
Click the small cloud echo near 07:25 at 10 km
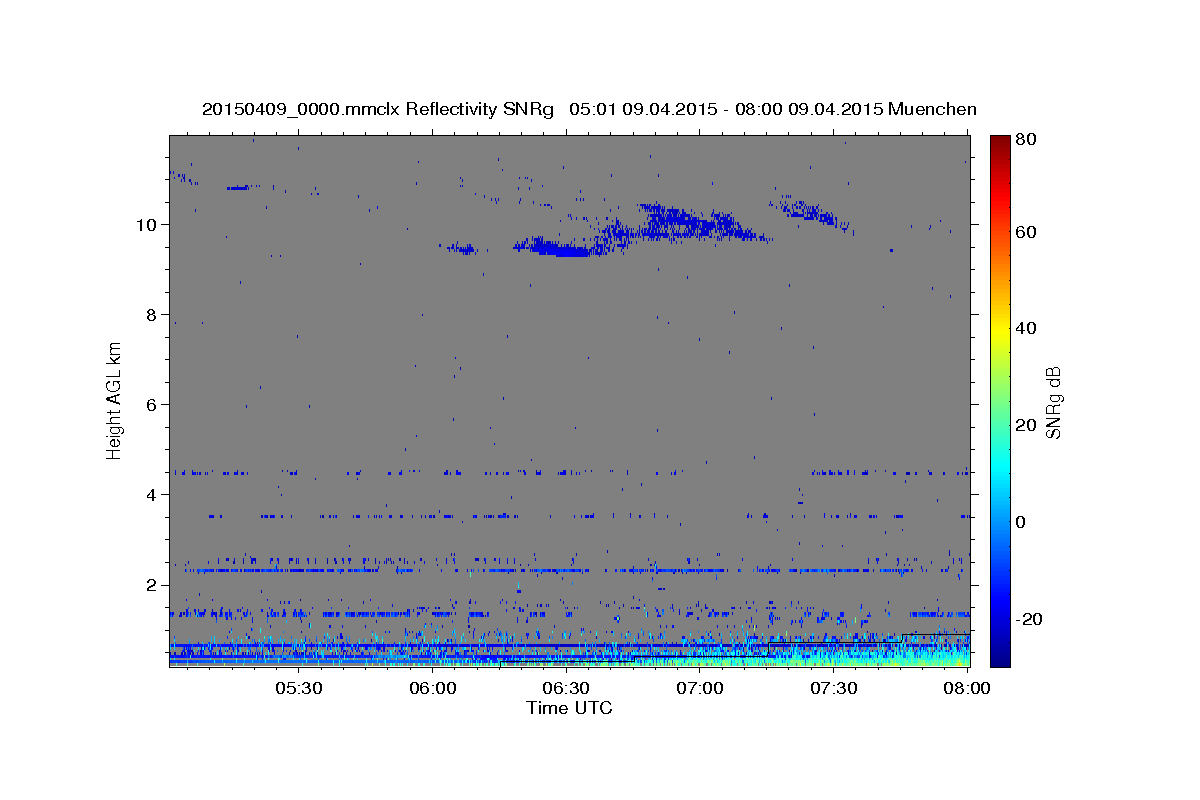click(x=810, y=211)
